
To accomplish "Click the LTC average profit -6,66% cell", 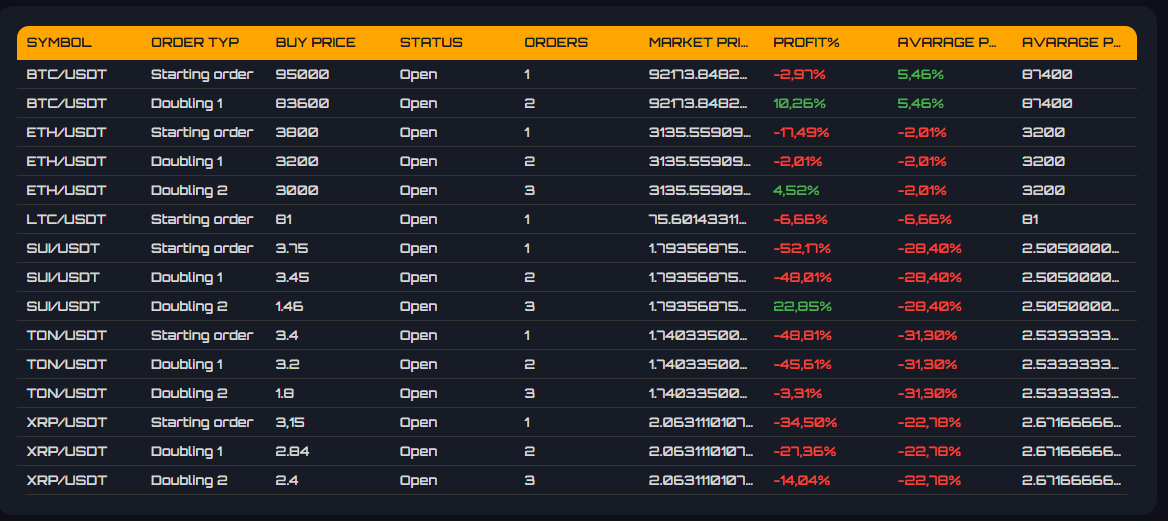I will (x=924, y=220).
